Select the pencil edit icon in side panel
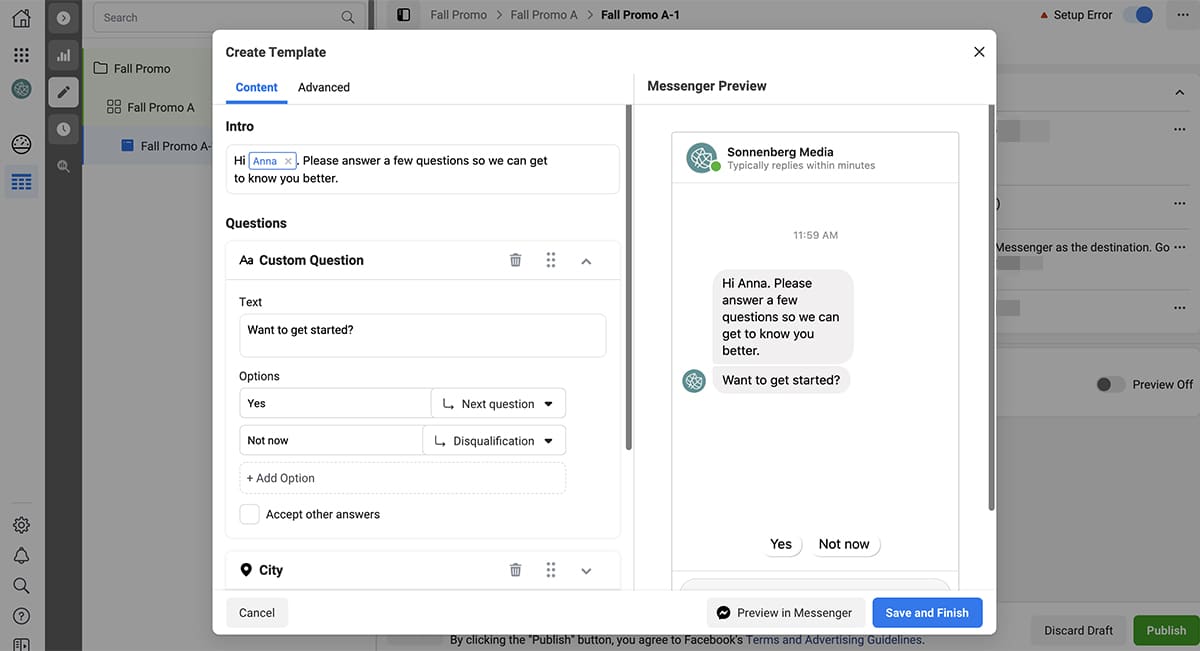Viewport: 1200px width, 651px height. pyautogui.click(x=64, y=93)
